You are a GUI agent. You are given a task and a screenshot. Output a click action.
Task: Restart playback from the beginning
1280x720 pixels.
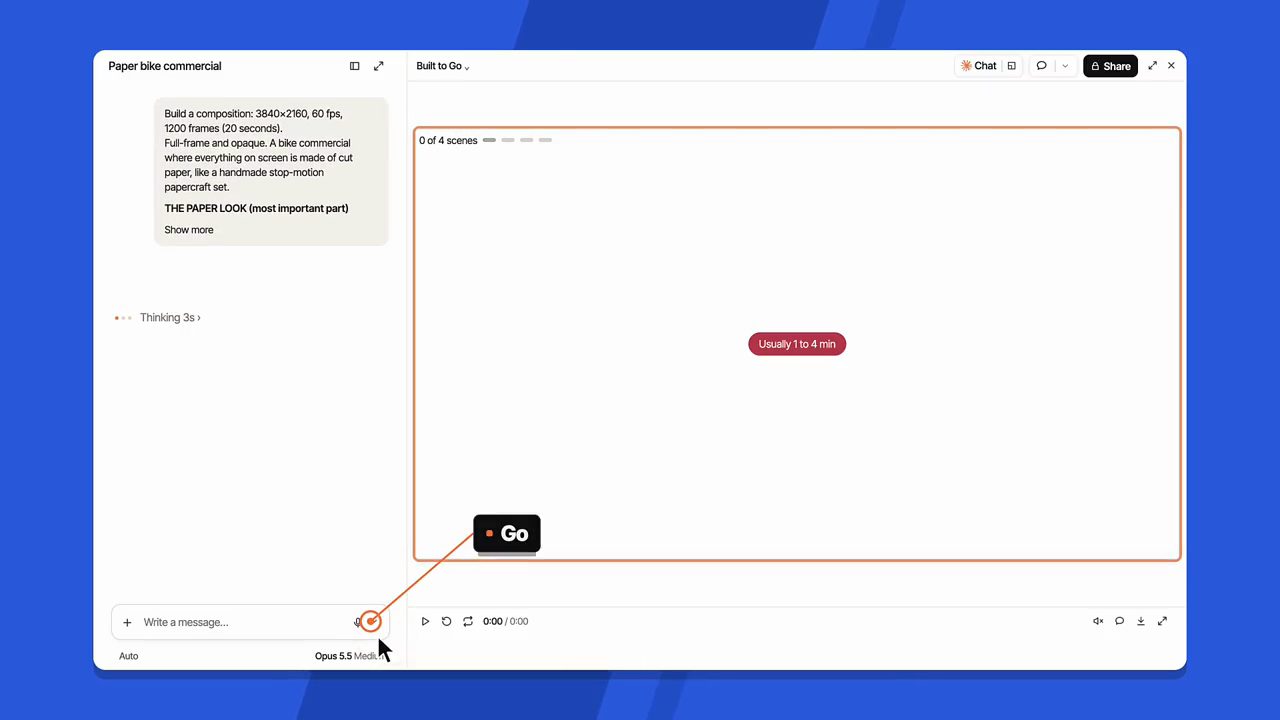tap(446, 621)
